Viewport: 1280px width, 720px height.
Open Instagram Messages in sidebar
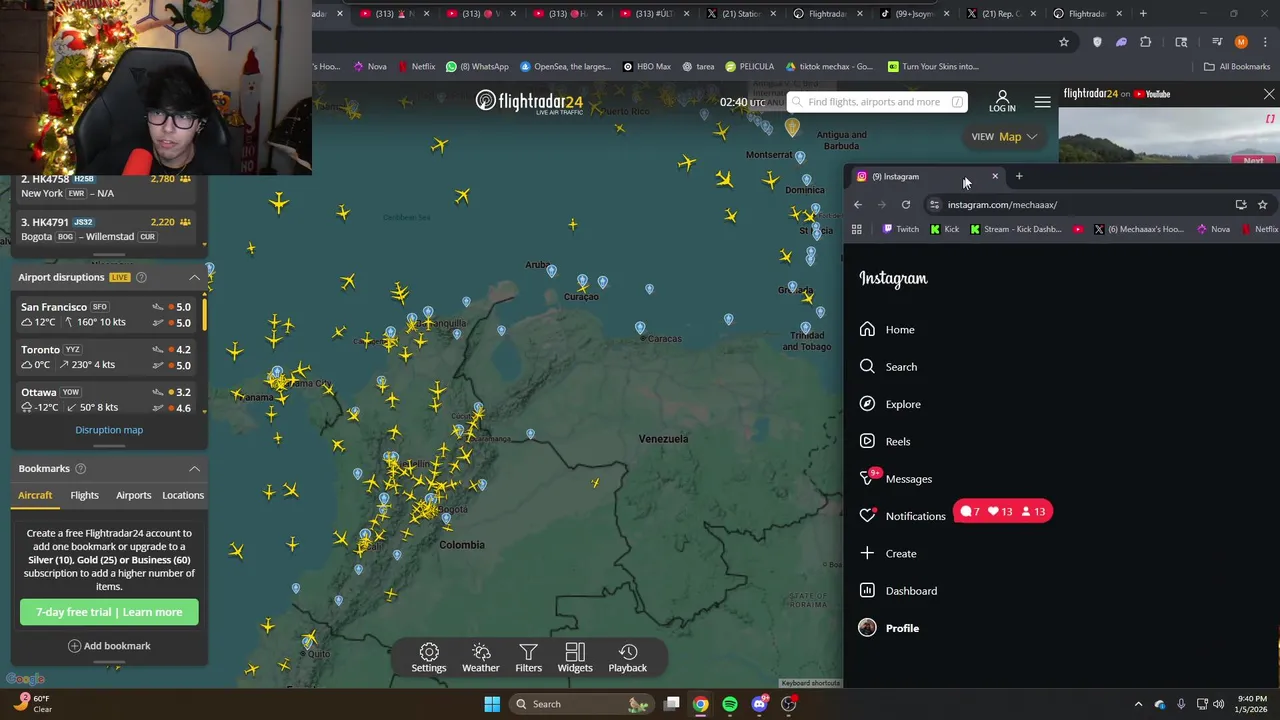pos(895,479)
